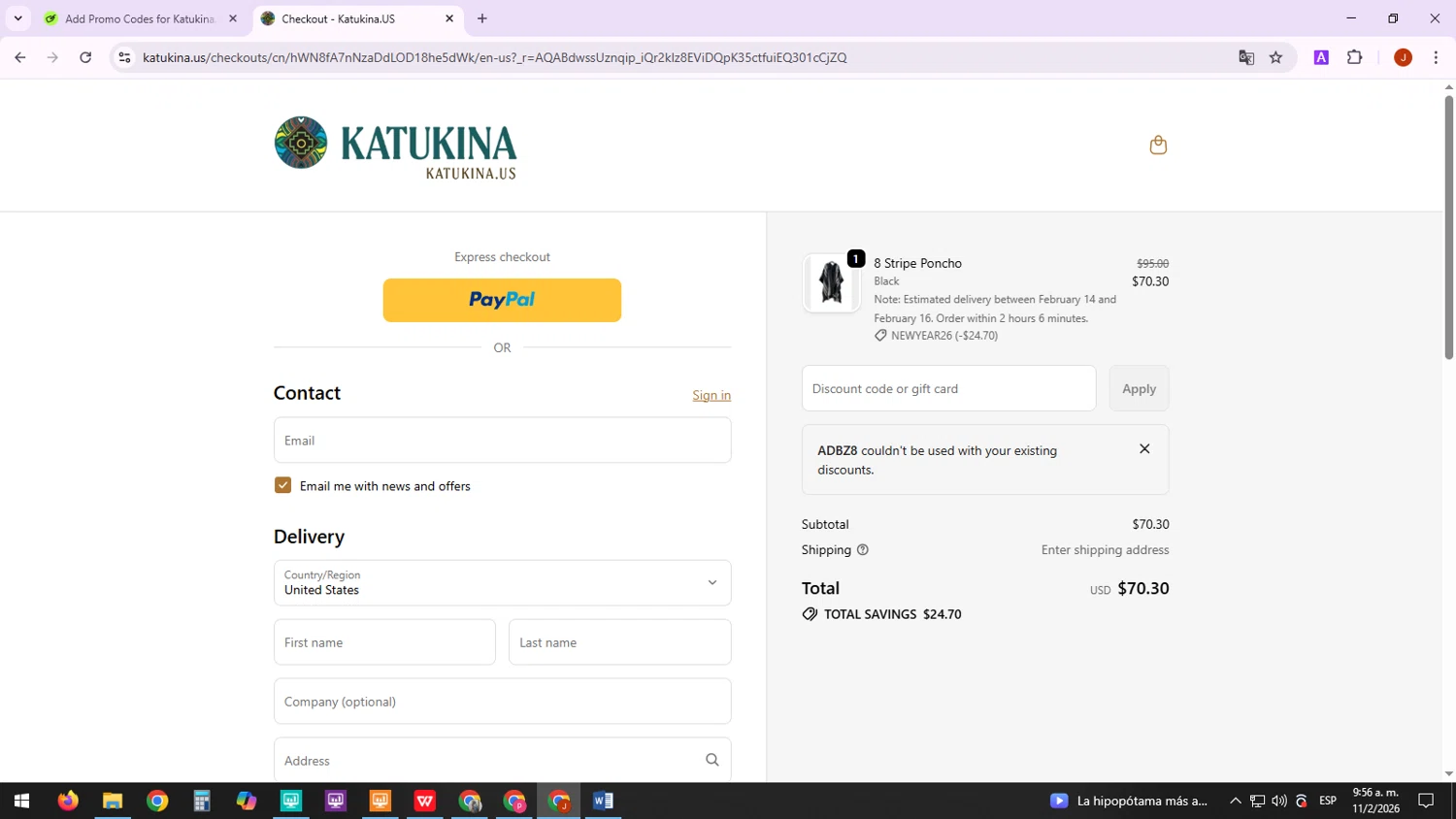Expand the Country/Region dropdown
Image resolution: width=1456 pixels, height=819 pixels.
click(503, 582)
